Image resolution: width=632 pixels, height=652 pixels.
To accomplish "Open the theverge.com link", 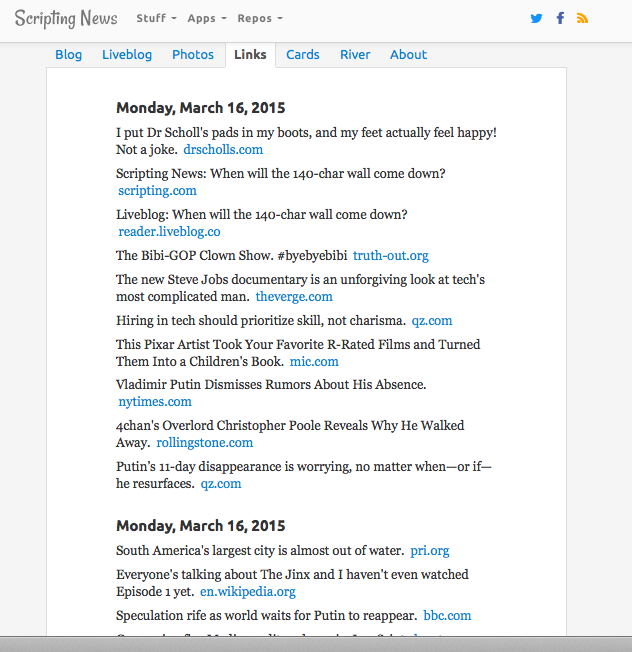I will (x=294, y=296).
